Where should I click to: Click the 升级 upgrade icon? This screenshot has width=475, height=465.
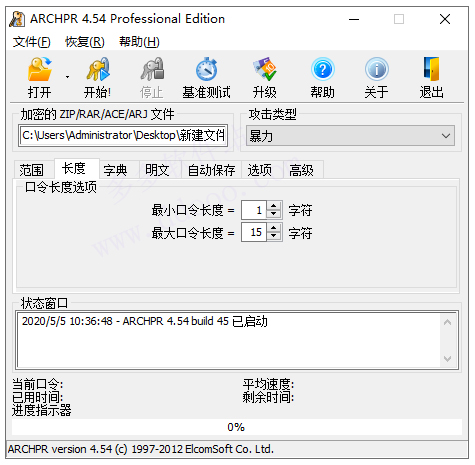tap(264, 69)
